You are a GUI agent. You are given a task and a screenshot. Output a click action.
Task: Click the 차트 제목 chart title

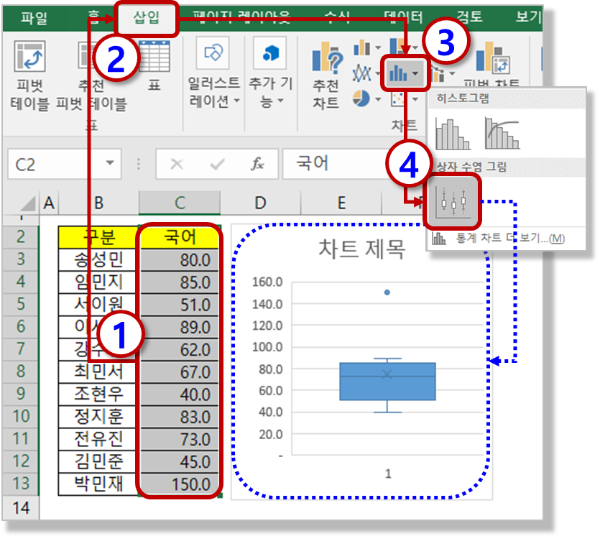coord(362,249)
